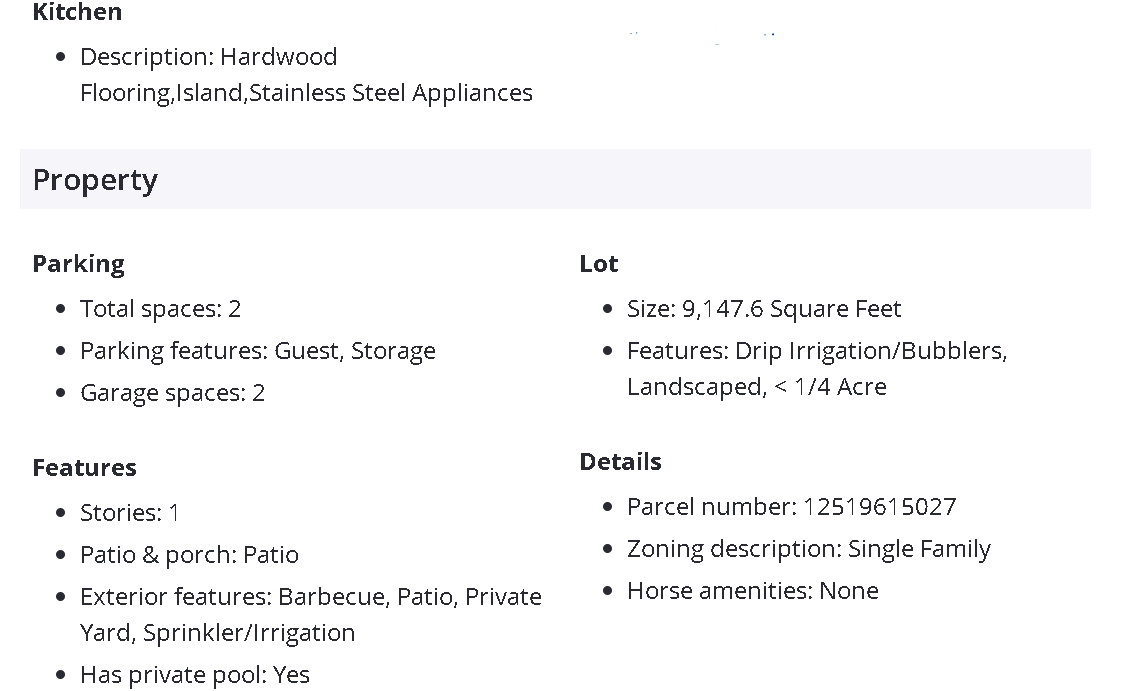The image size is (1122, 691).
Task: Click the Parking heading
Action: pos(78,264)
